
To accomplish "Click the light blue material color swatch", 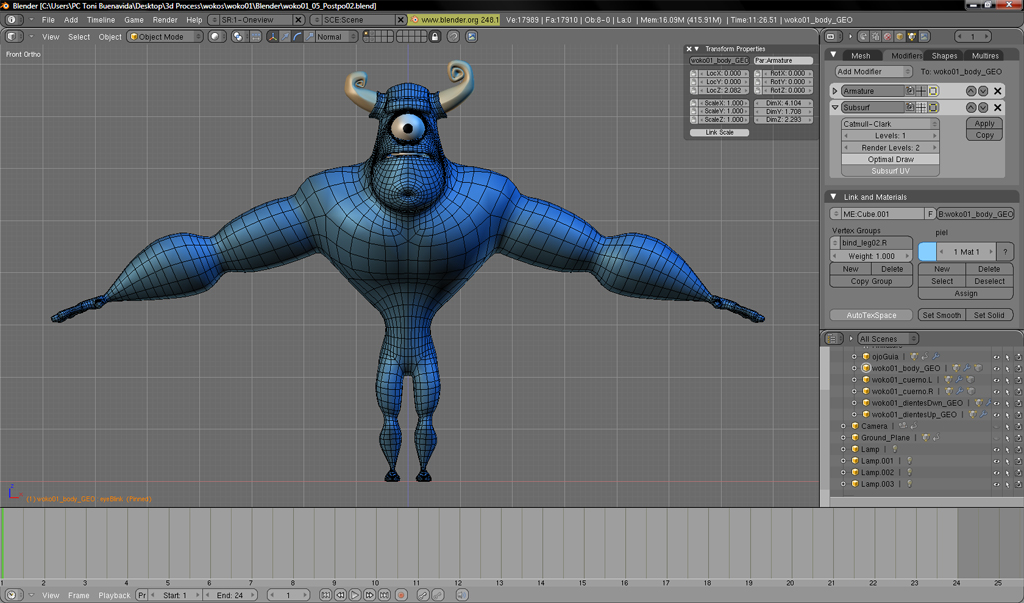I will [x=927, y=252].
